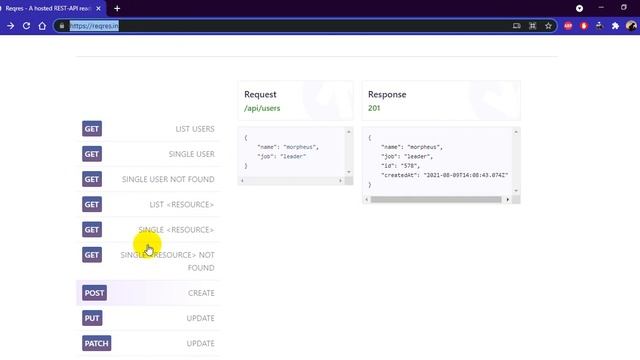This screenshot has width=640, height=360.
Task: Select GET Single <Resource> Not Found endpoint
Action: tap(148, 261)
